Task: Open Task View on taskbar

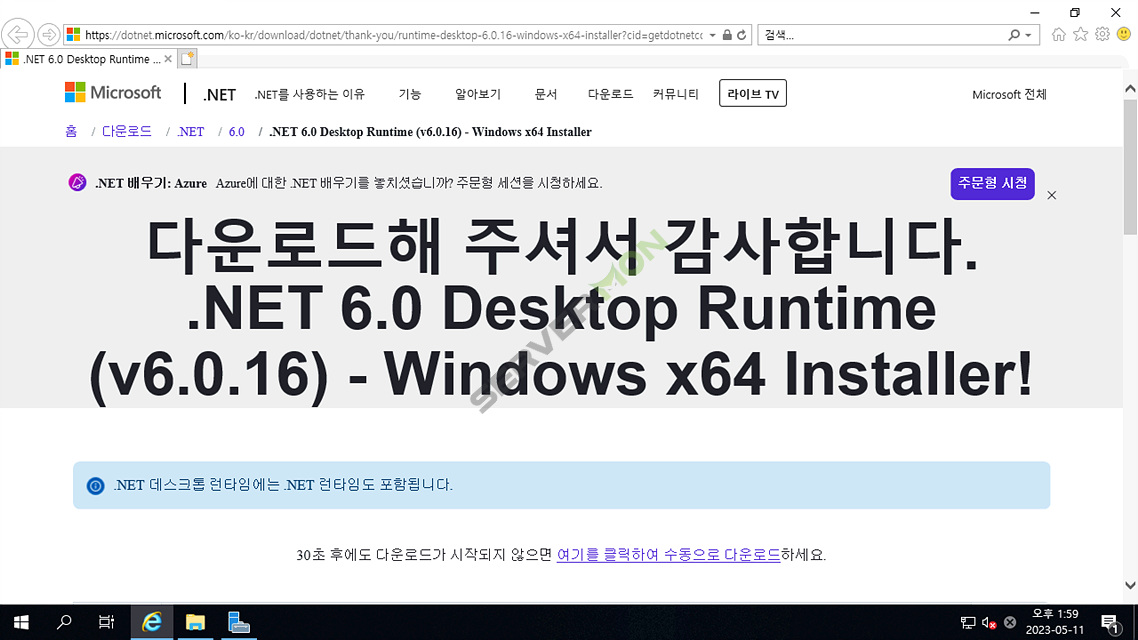Action: tap(107, 622)
